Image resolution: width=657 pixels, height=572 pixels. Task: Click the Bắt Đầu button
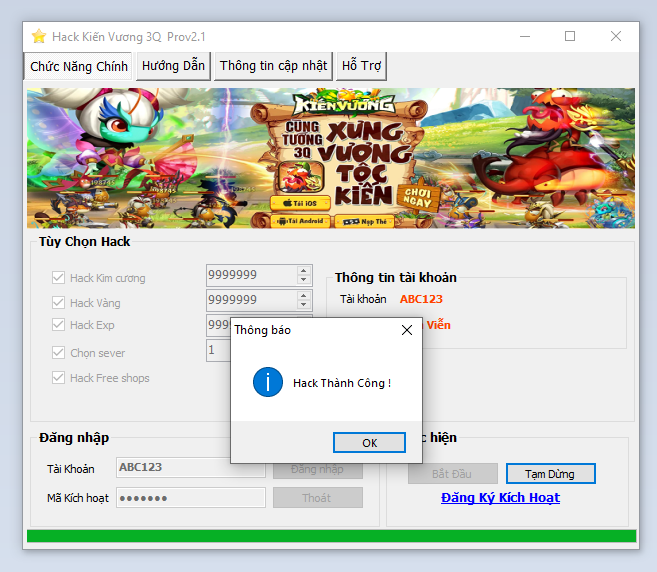[453, 474]
